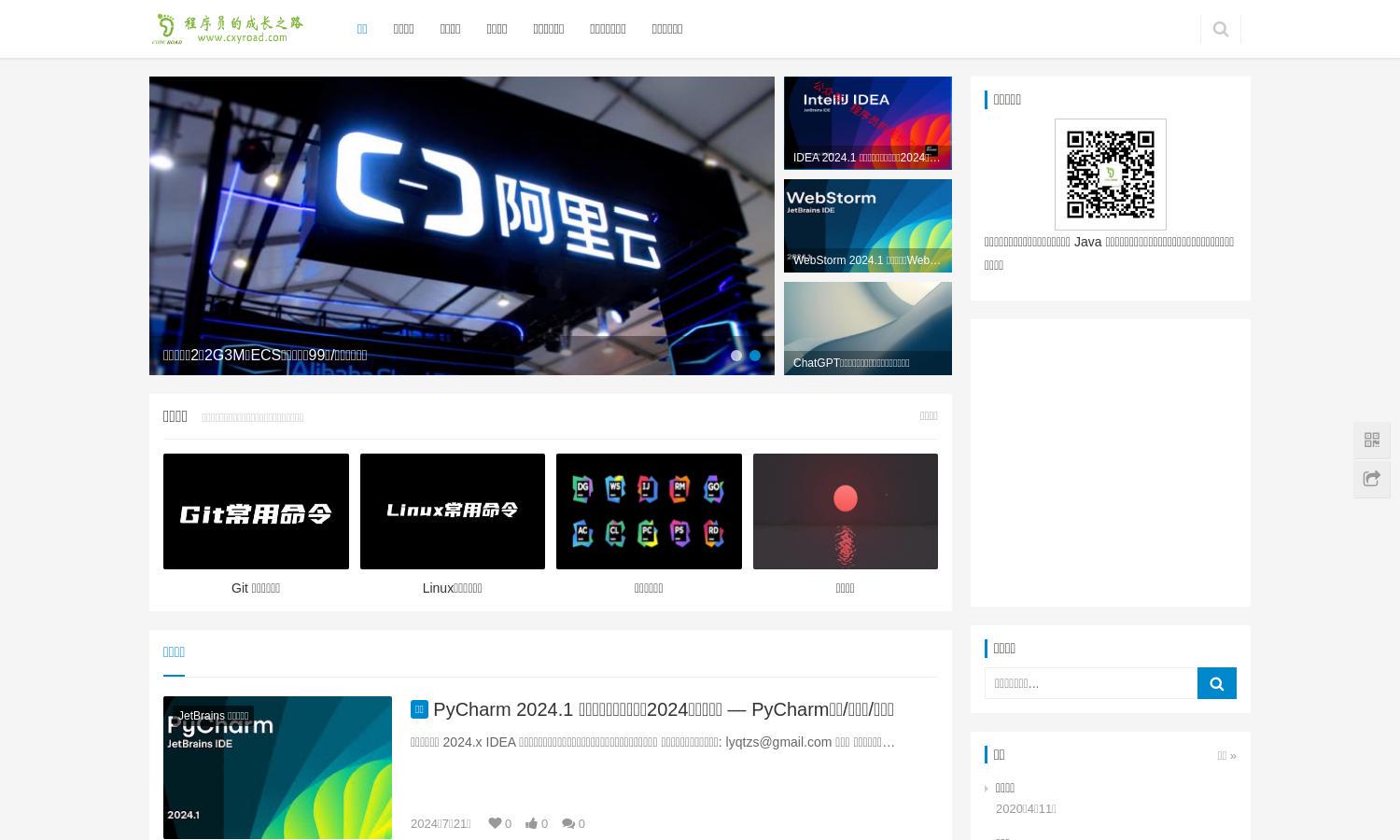Screen dimensions: 1400x840
Task: Click the highlighted blue header navigation item
Action: 362,29
